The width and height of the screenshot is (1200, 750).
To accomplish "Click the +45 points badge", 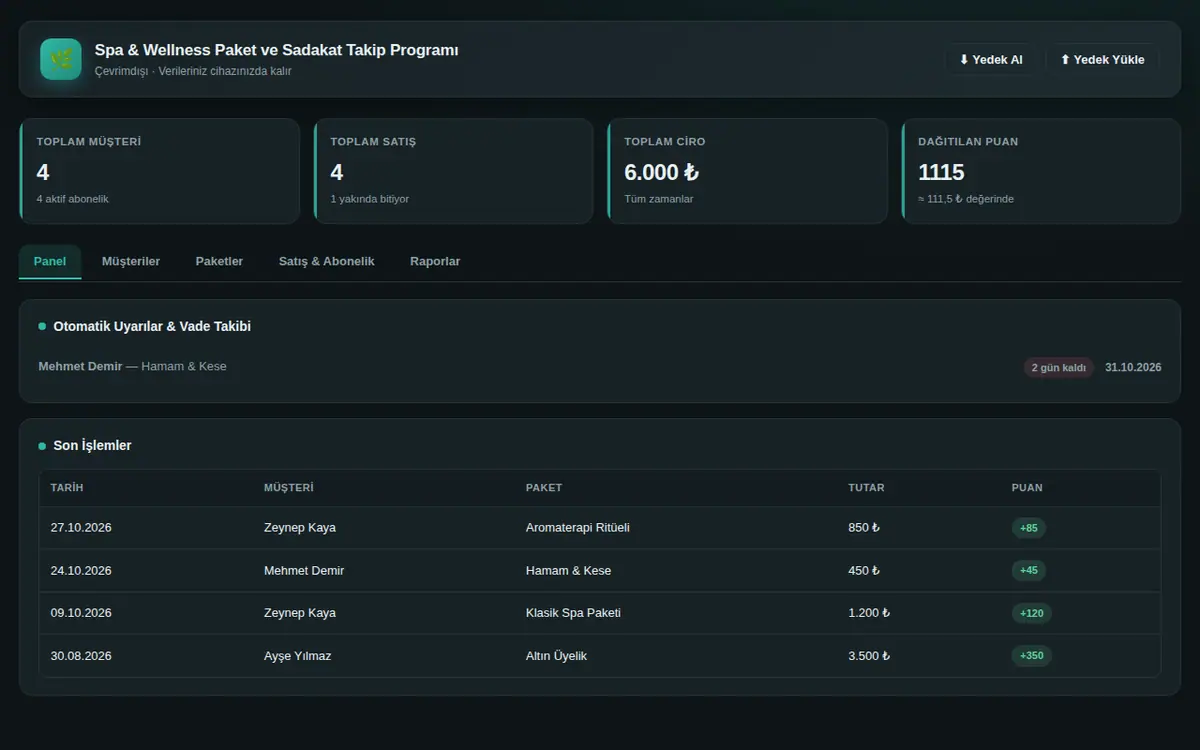I will pyautogui.click(x=1029, y=570).
